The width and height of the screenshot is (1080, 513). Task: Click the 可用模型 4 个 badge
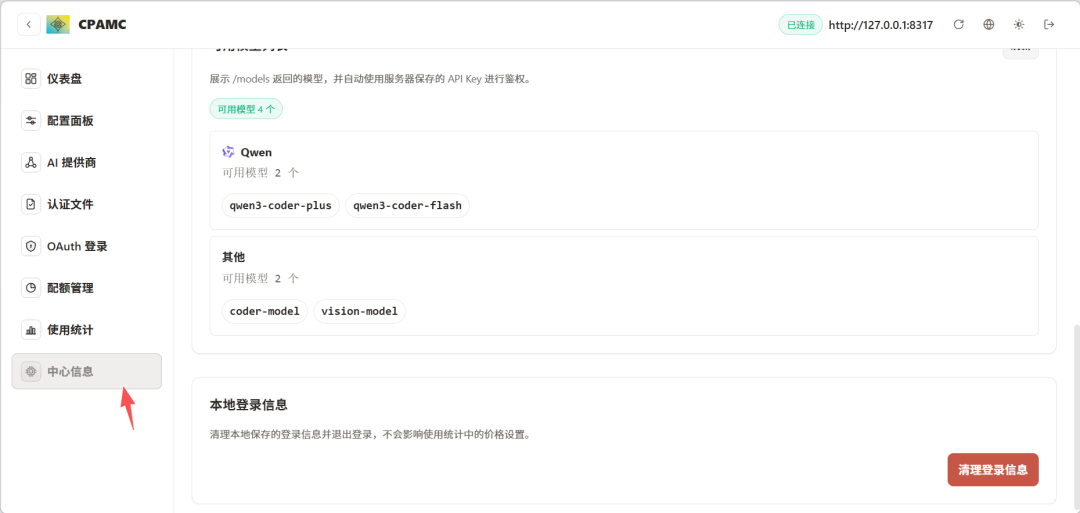tap(246, 109)
